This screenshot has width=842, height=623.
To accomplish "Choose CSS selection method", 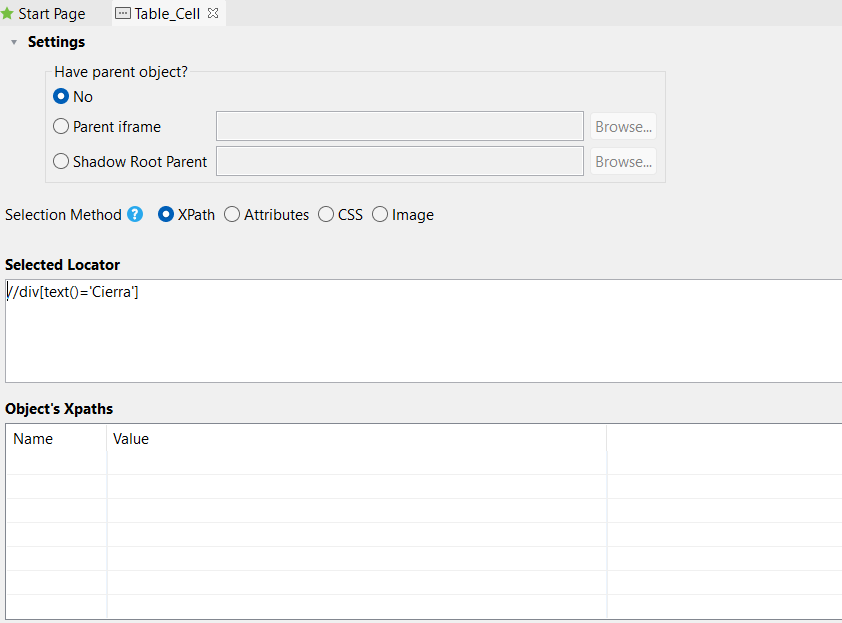I will (327, 214).
